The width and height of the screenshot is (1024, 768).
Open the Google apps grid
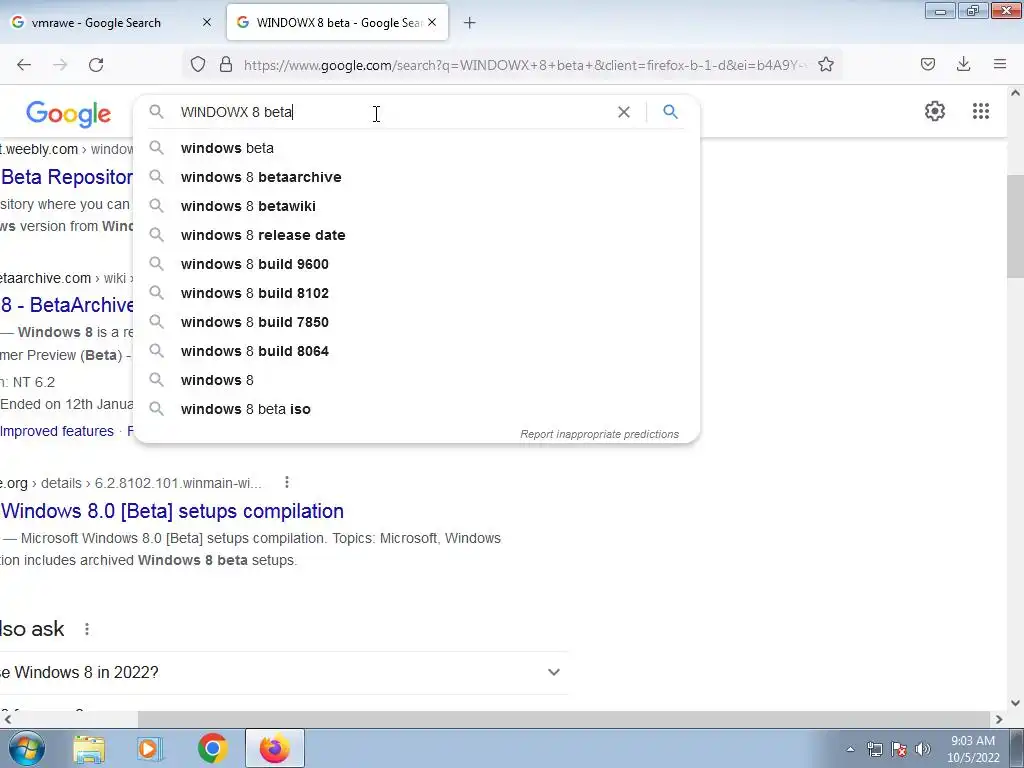980,111
